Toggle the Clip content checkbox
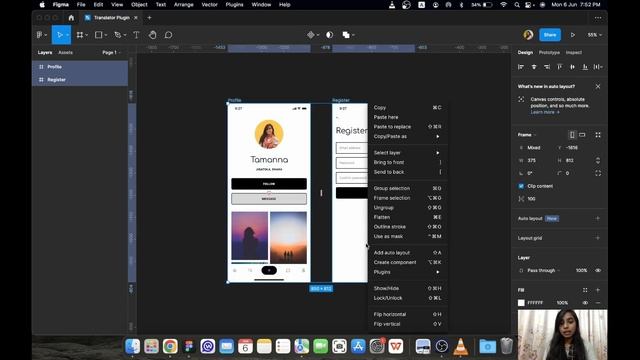The height and width of the screenshot is (360, 640). (521, 186)
